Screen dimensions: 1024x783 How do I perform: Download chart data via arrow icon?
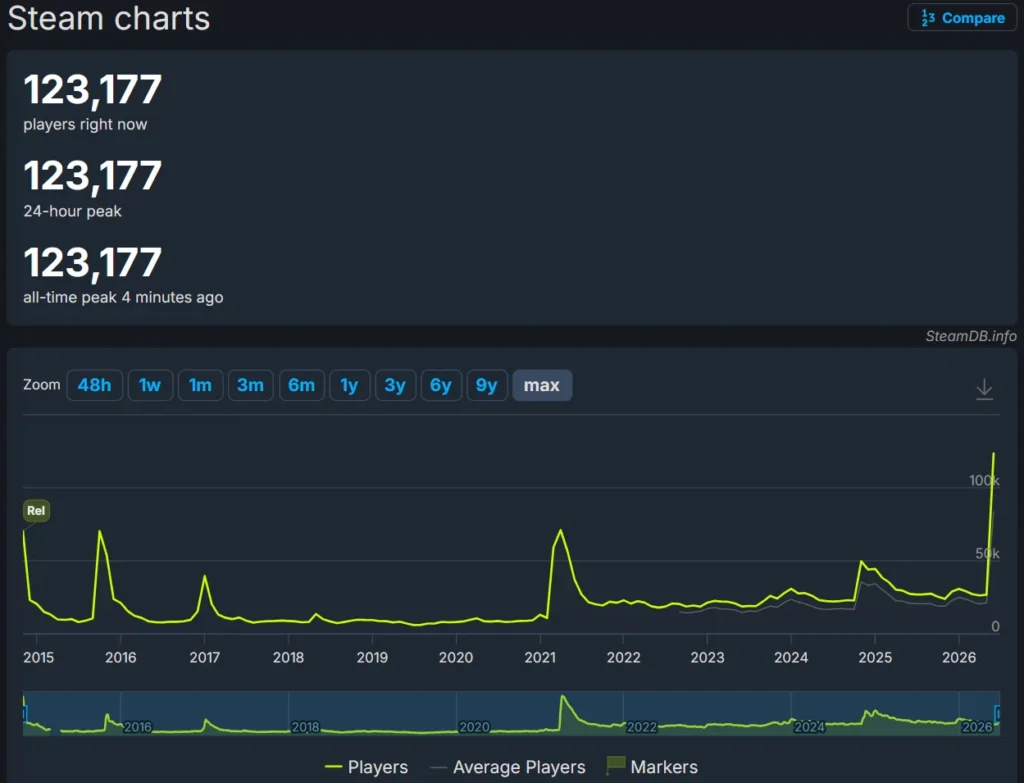(x=984, y=389)
